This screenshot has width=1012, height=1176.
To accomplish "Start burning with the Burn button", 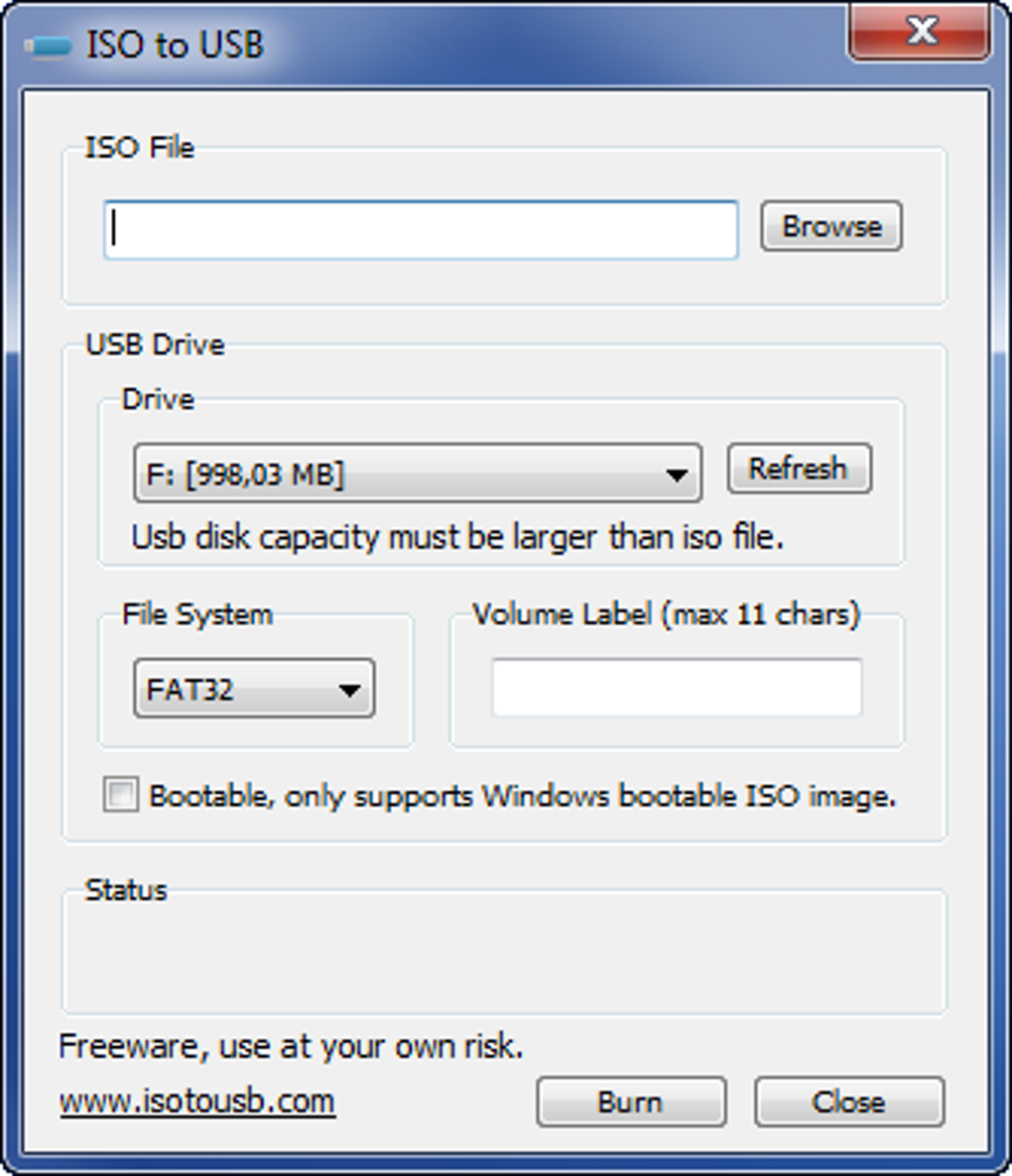I will tap(632, 1101).
